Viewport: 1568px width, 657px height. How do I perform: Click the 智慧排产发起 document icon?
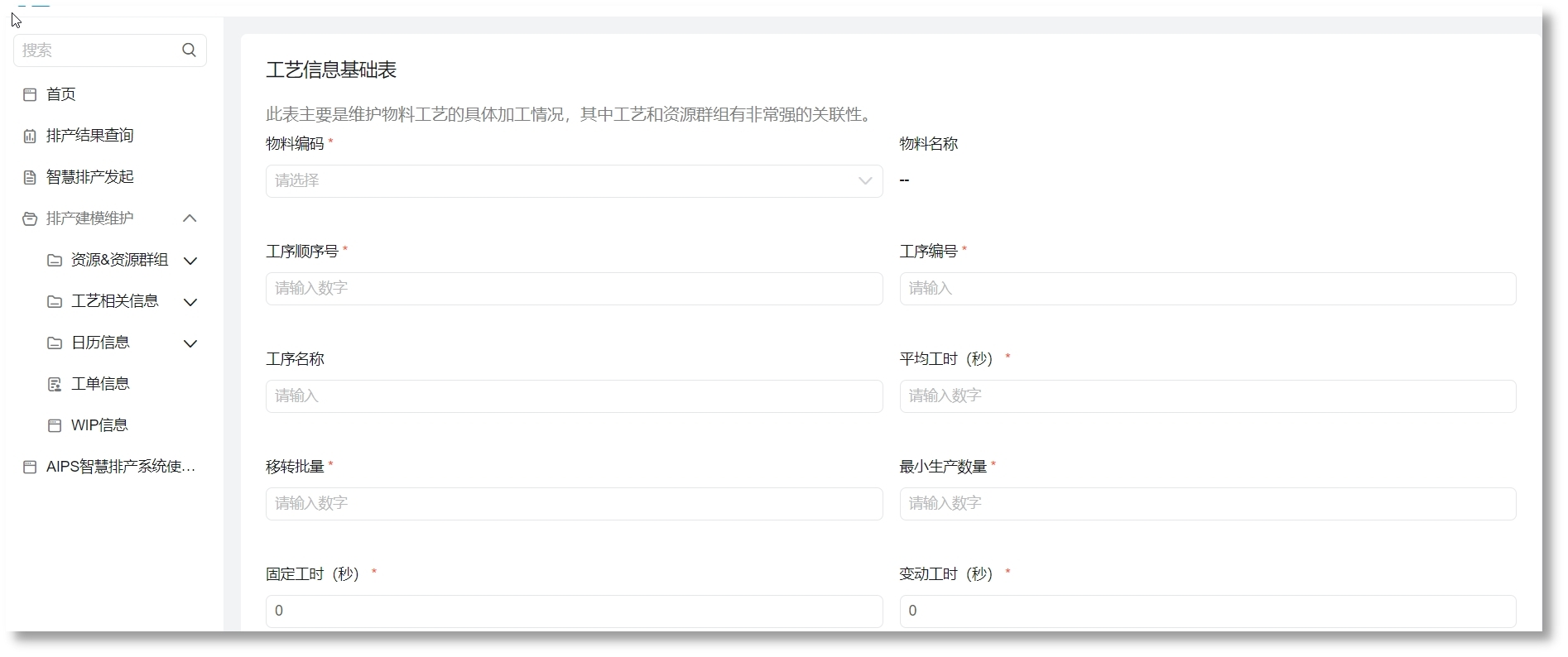30,177
